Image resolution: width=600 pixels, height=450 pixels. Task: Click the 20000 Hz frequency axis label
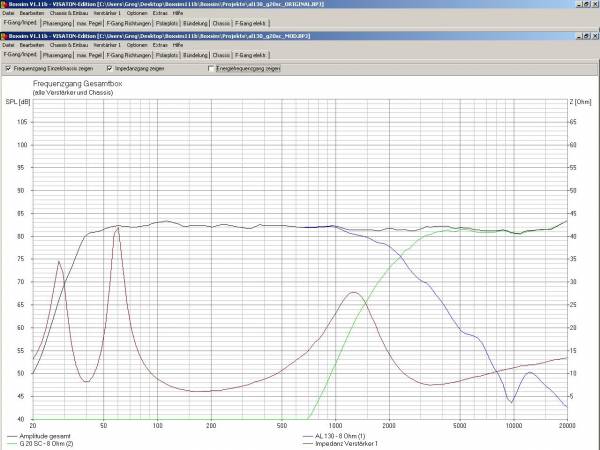pos(567,426)
